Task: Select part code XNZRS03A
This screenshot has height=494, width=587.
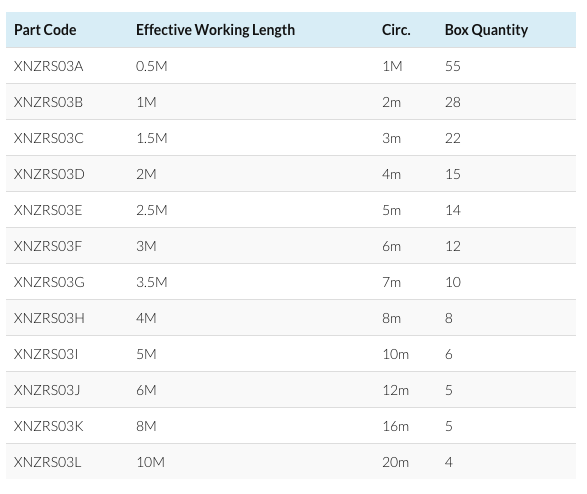Action: 48,66
